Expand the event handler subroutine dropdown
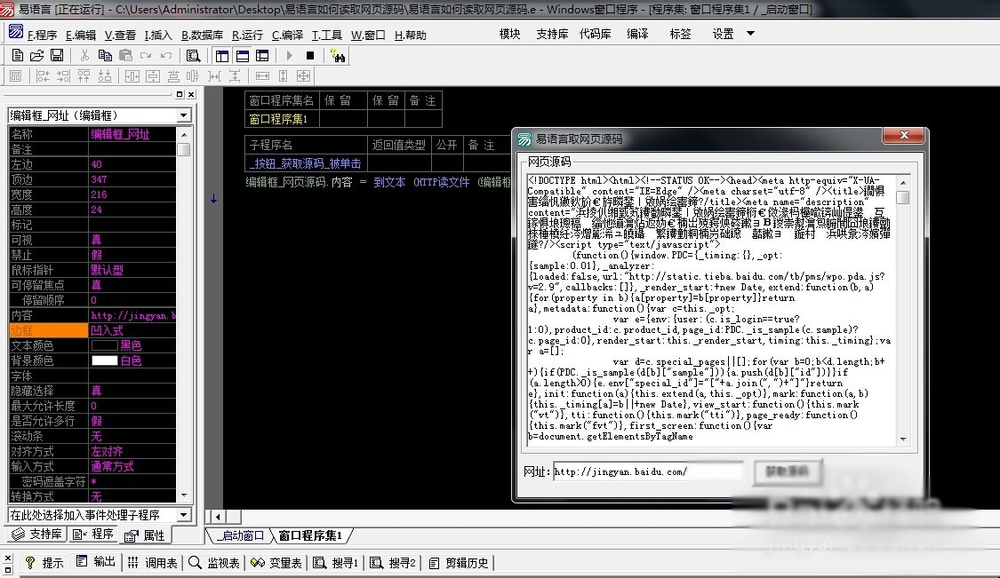This screenshot has height=578, width=1000. point(183,515)
